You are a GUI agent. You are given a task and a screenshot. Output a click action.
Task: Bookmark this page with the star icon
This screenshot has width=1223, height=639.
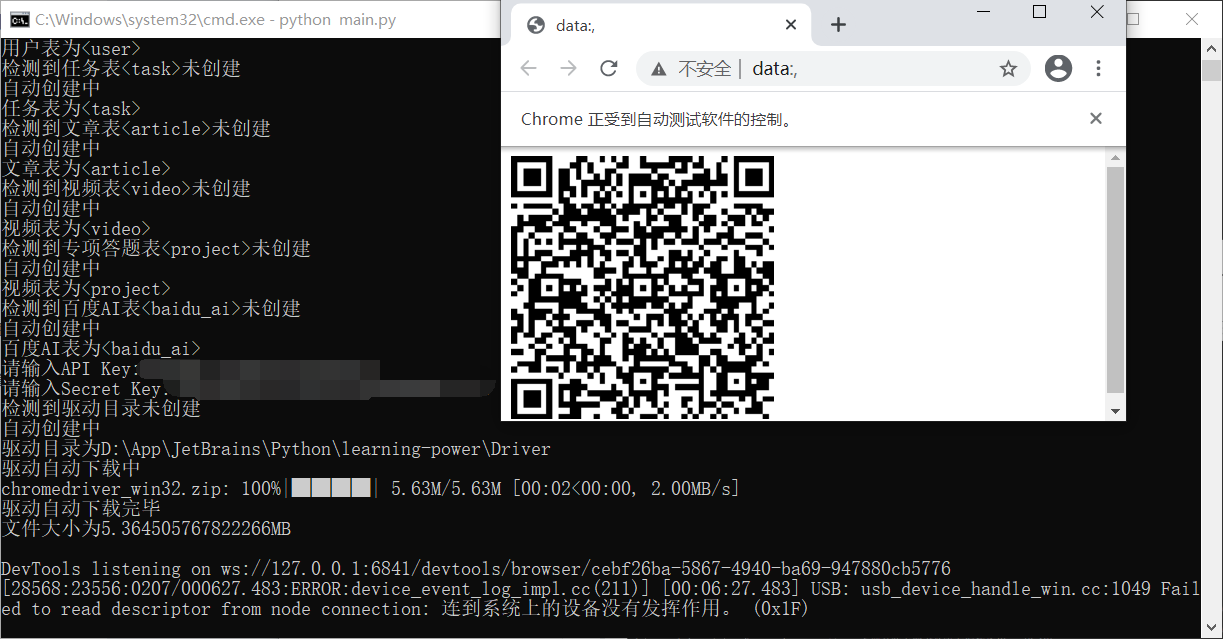[x=1008, y=68]
